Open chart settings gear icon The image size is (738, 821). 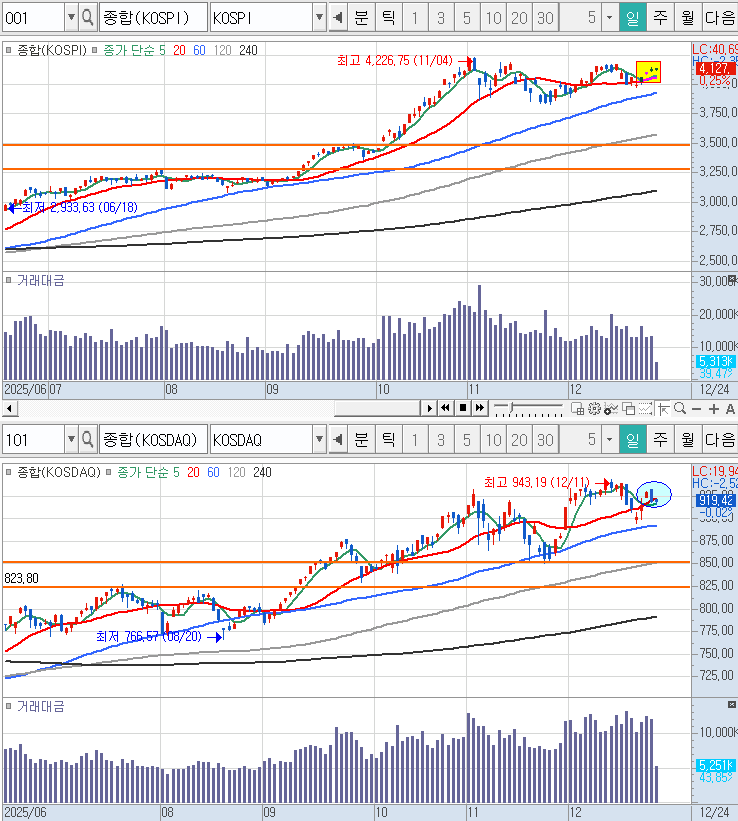[x=594, y=408]
